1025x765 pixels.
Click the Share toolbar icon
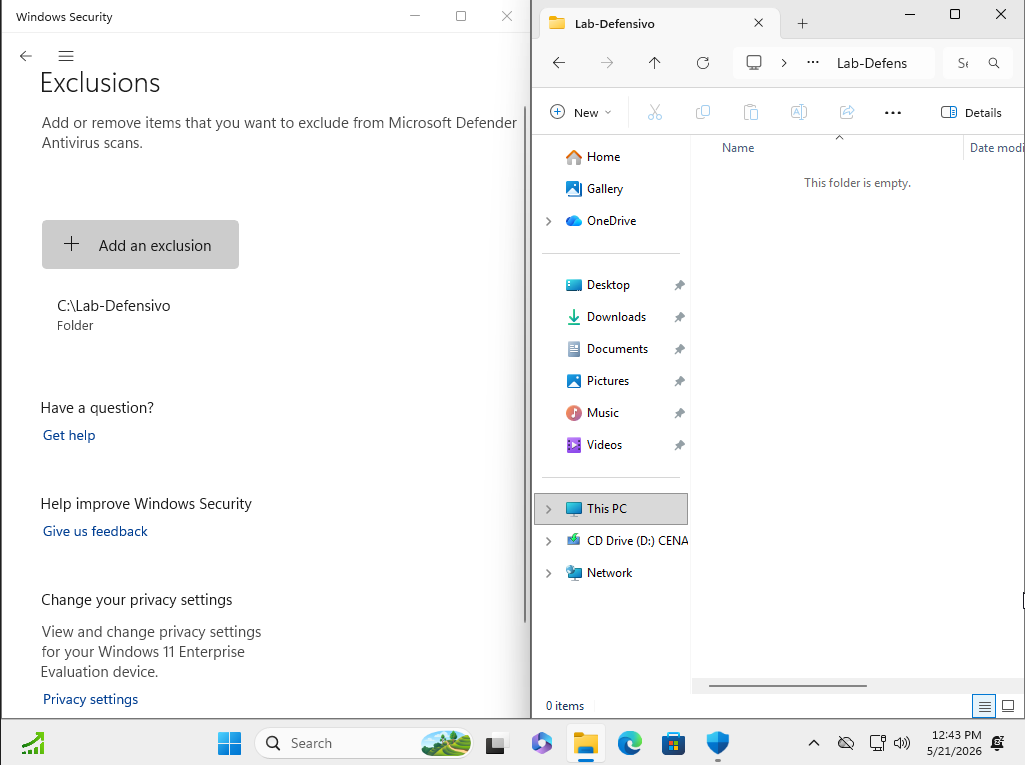[x=847, y=112]
